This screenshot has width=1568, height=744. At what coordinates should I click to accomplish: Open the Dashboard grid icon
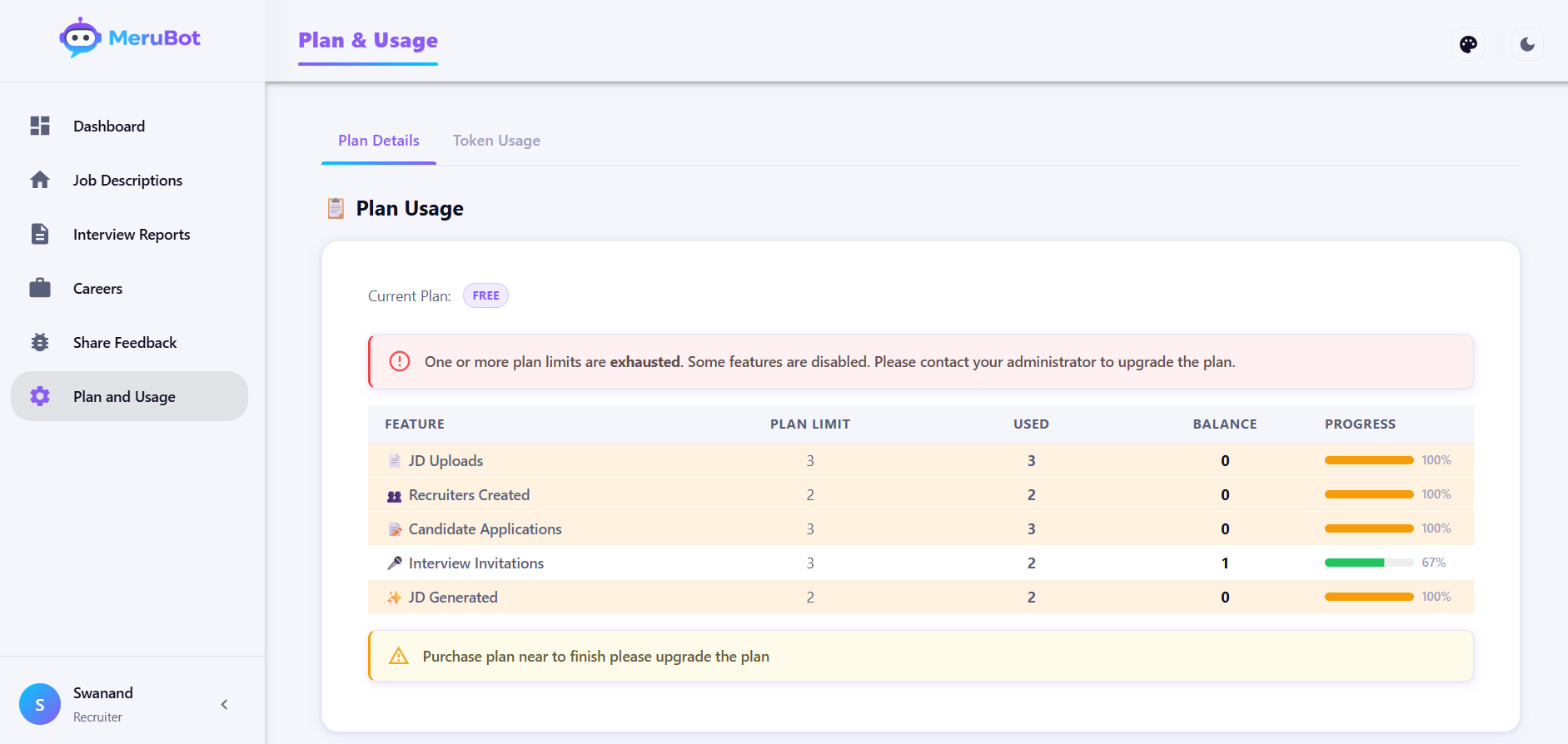click(x=40, y=126)
